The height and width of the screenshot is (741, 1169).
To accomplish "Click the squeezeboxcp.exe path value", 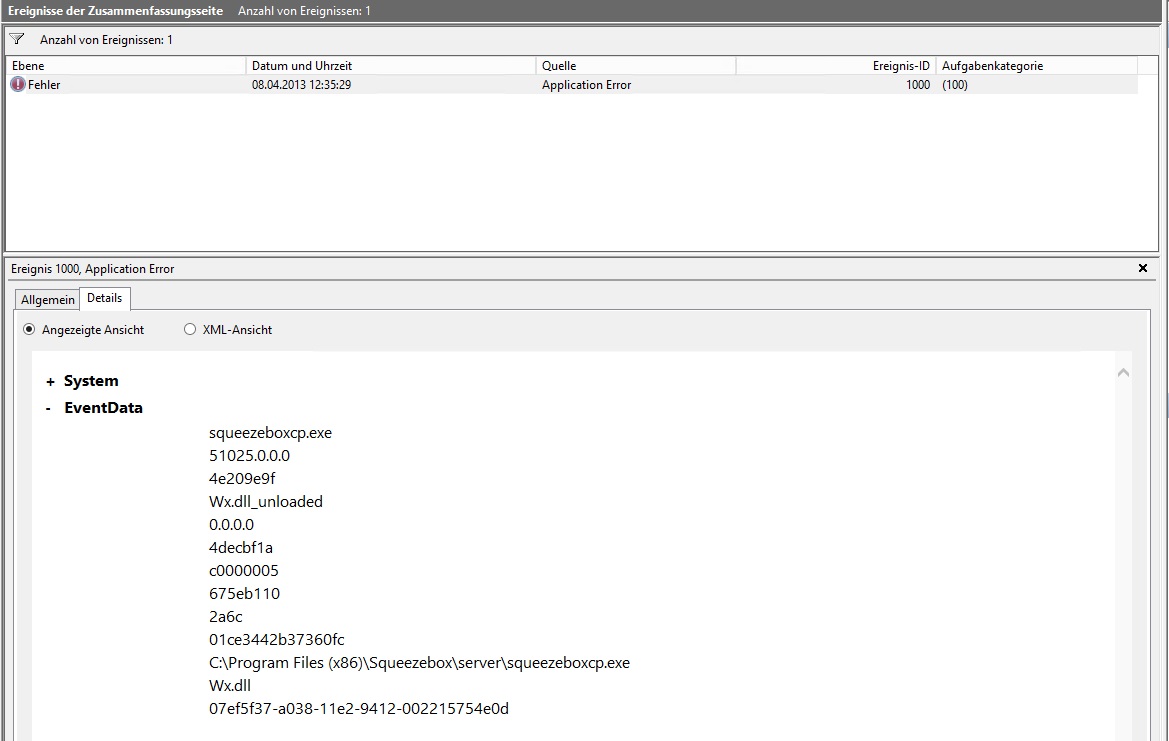I will (419, 663).
